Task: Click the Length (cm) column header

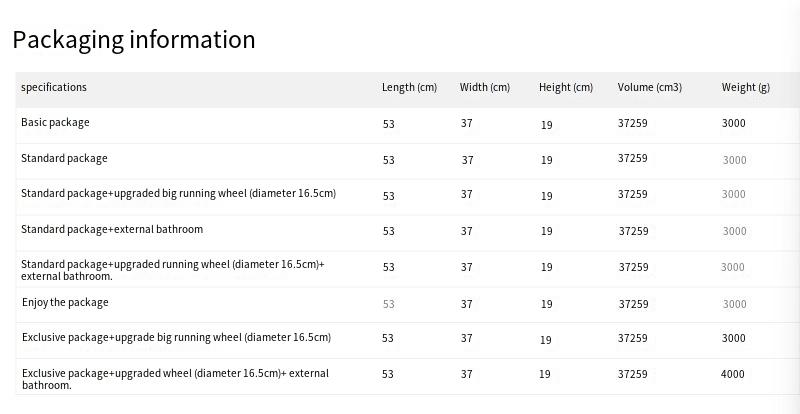Action: (x=409, y=87)
